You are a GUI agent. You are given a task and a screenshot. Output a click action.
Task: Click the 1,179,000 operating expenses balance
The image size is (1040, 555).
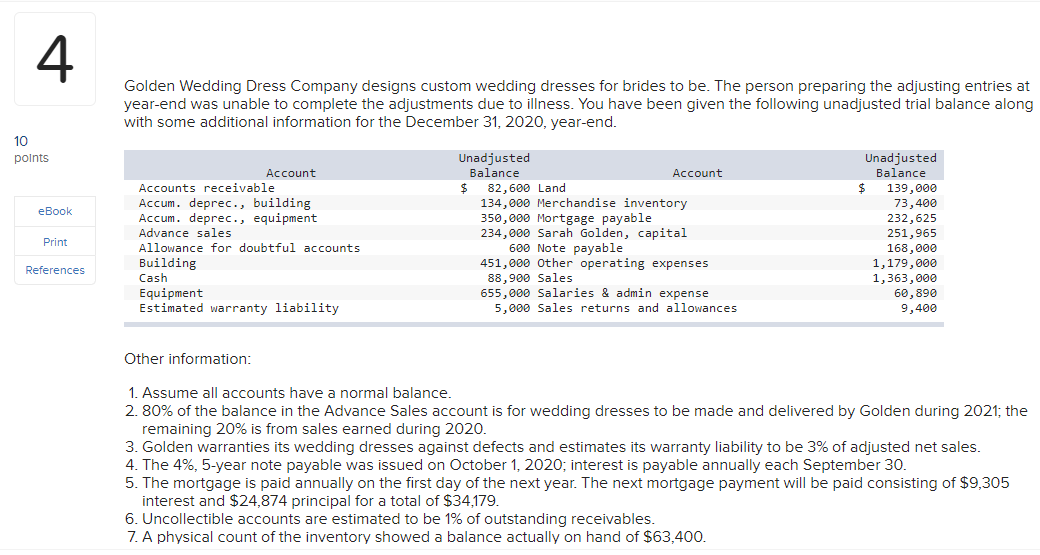pos(905,263)
